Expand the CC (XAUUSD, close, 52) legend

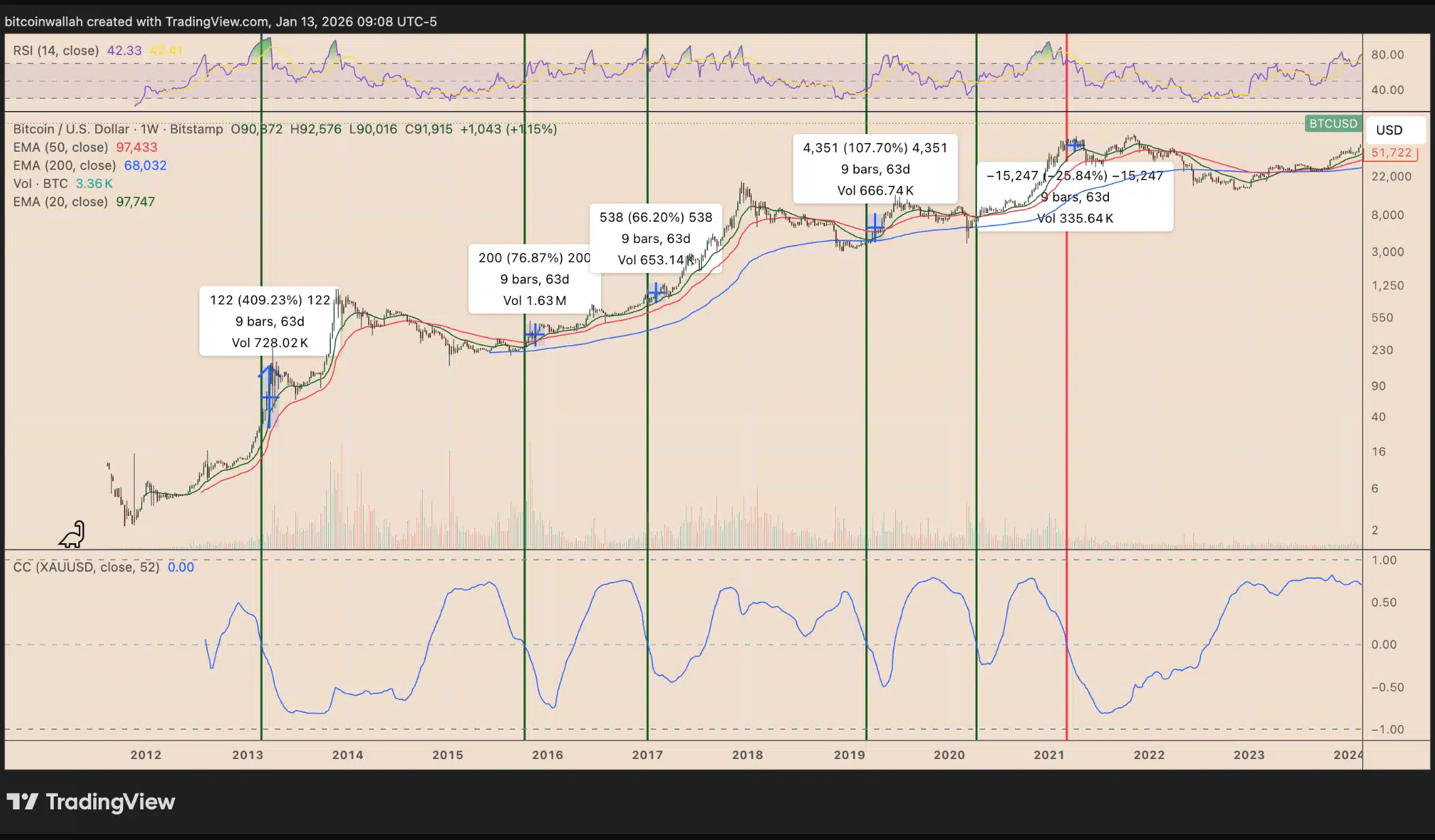click(86, 567)
